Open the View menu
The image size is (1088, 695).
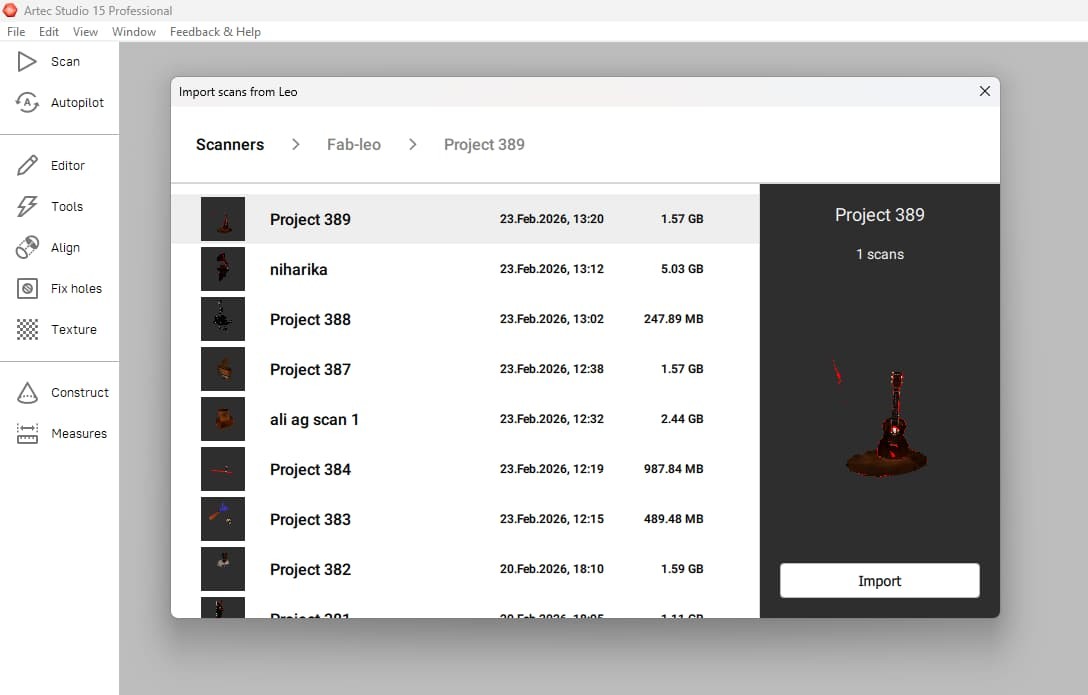(85, 32)
